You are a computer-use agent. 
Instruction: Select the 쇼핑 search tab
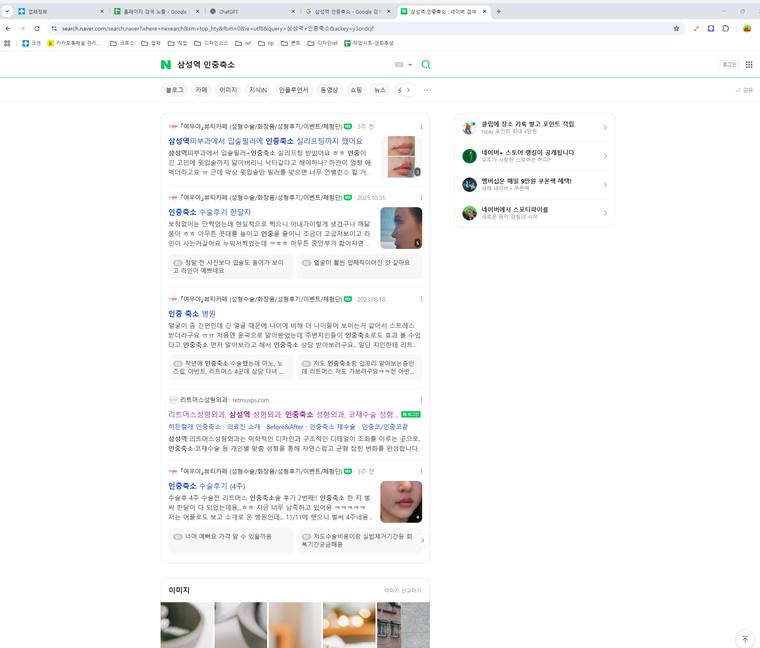pos(356,90)
